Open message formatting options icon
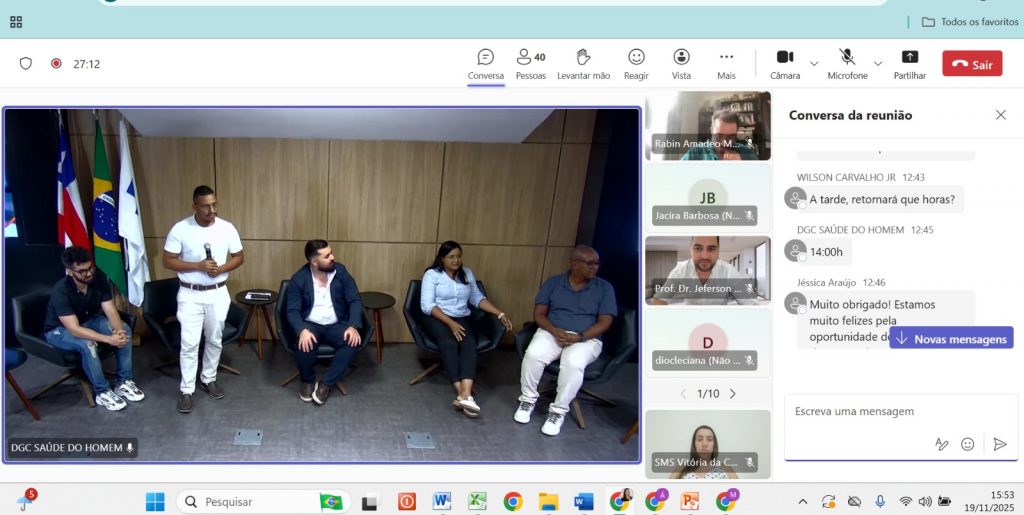Image resolution: width=1024 pixels, height=515 pixels. point(941,444)
